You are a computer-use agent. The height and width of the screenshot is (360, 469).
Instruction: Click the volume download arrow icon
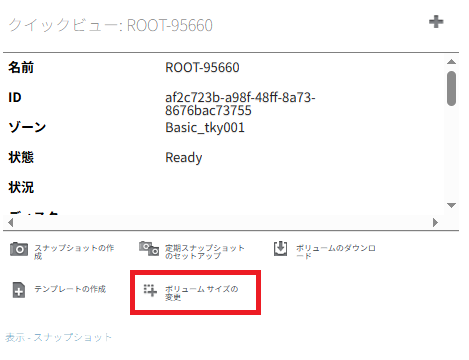[x=280, y=249]
